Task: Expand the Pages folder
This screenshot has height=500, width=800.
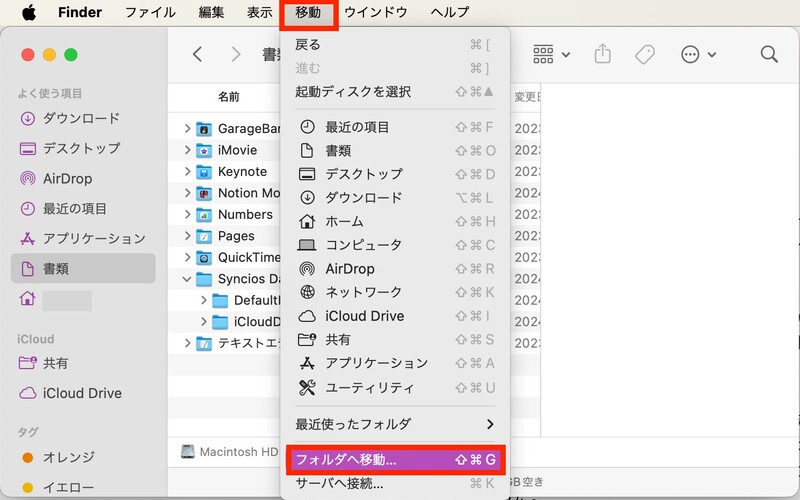Action: pos(187,236)
